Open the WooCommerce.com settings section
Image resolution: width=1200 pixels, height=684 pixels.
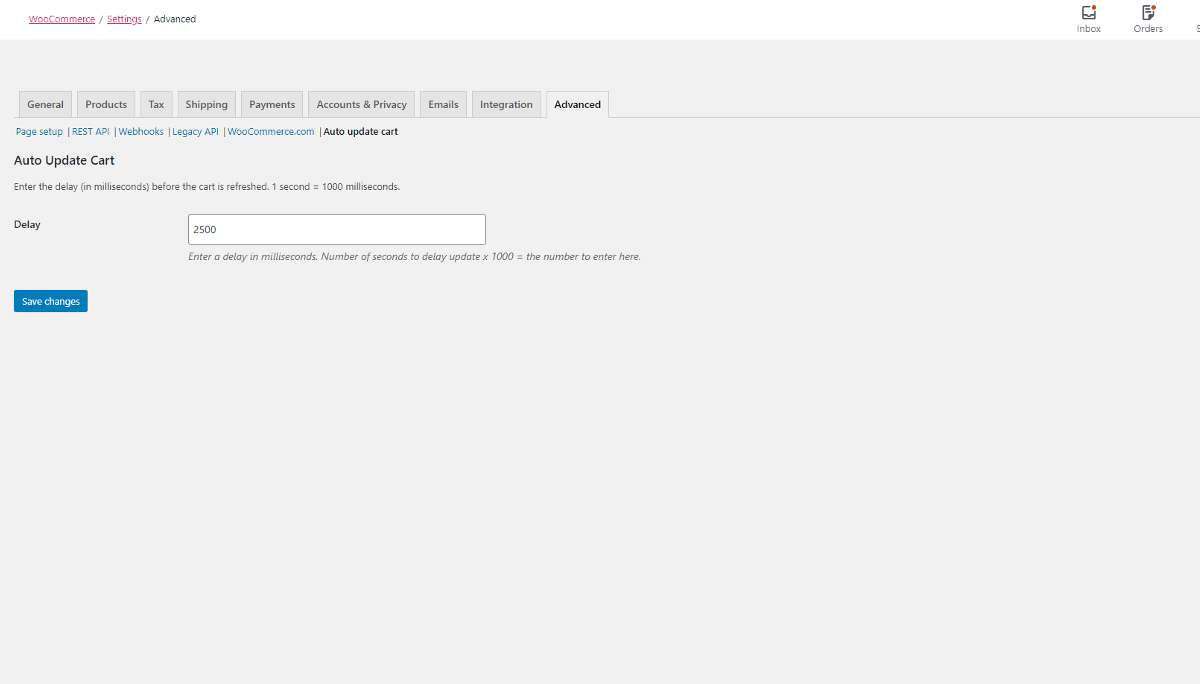271,131
